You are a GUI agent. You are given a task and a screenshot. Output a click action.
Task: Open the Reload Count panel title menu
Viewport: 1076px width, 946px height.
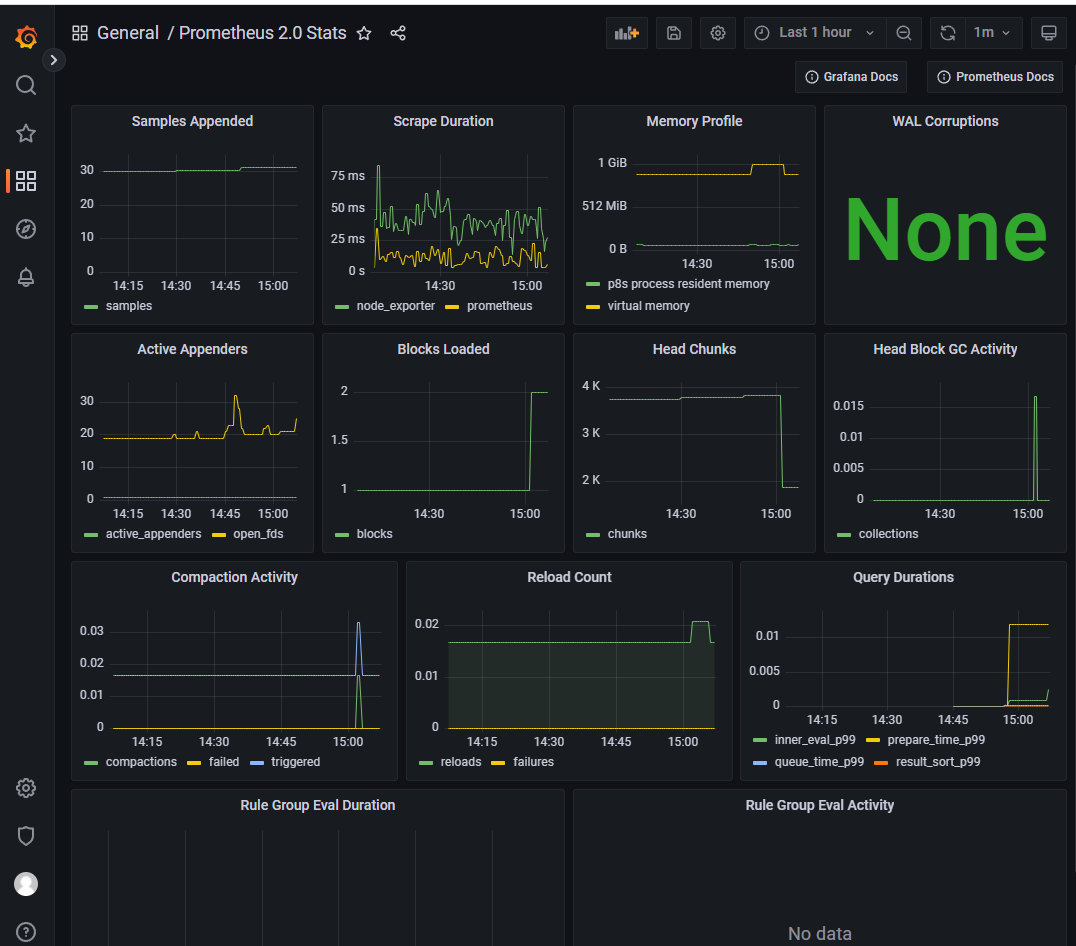coord(569,577)
